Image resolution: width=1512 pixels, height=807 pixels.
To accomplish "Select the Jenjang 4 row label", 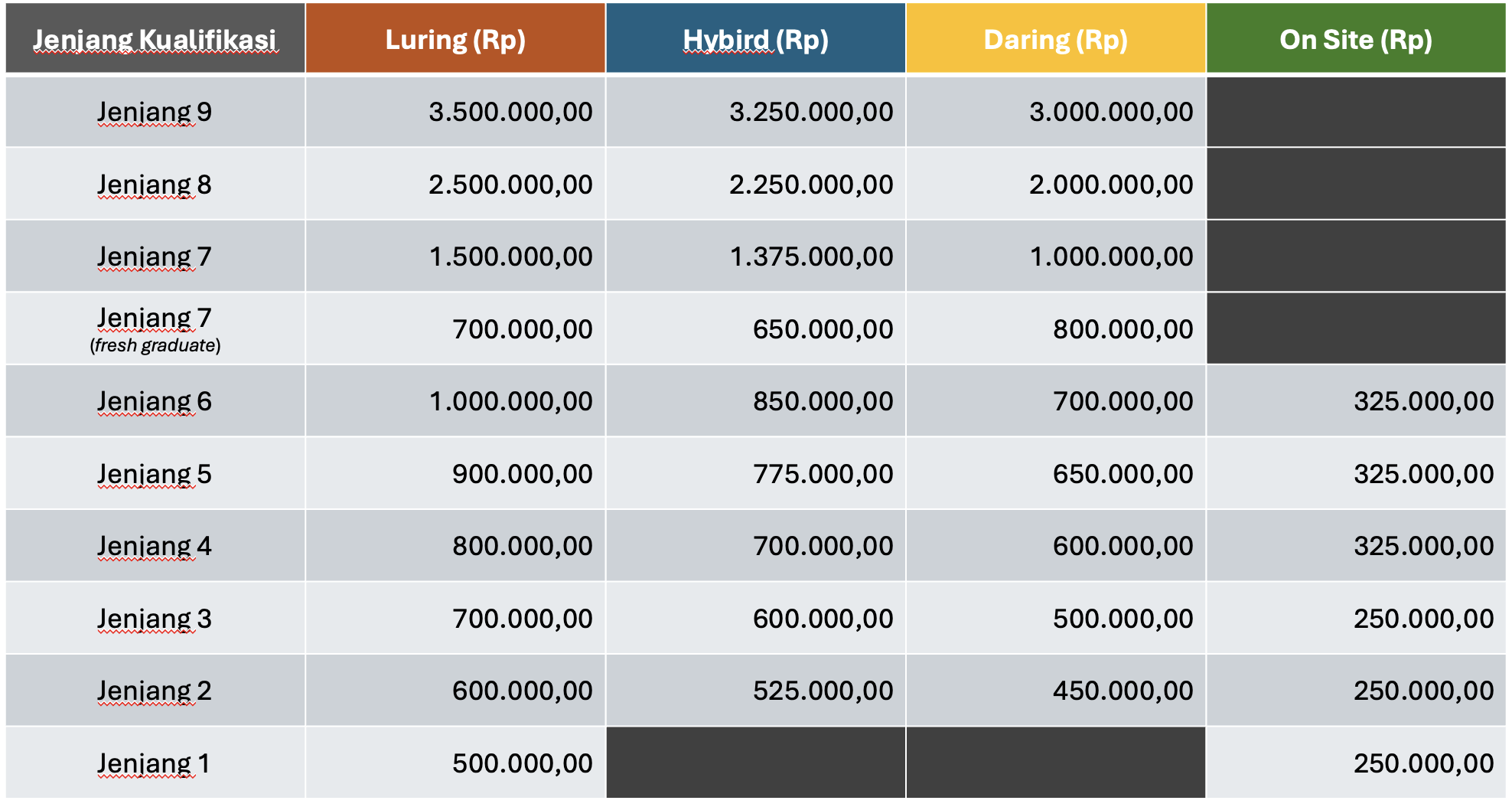I will pyautogui.click(x=155, y=546).
